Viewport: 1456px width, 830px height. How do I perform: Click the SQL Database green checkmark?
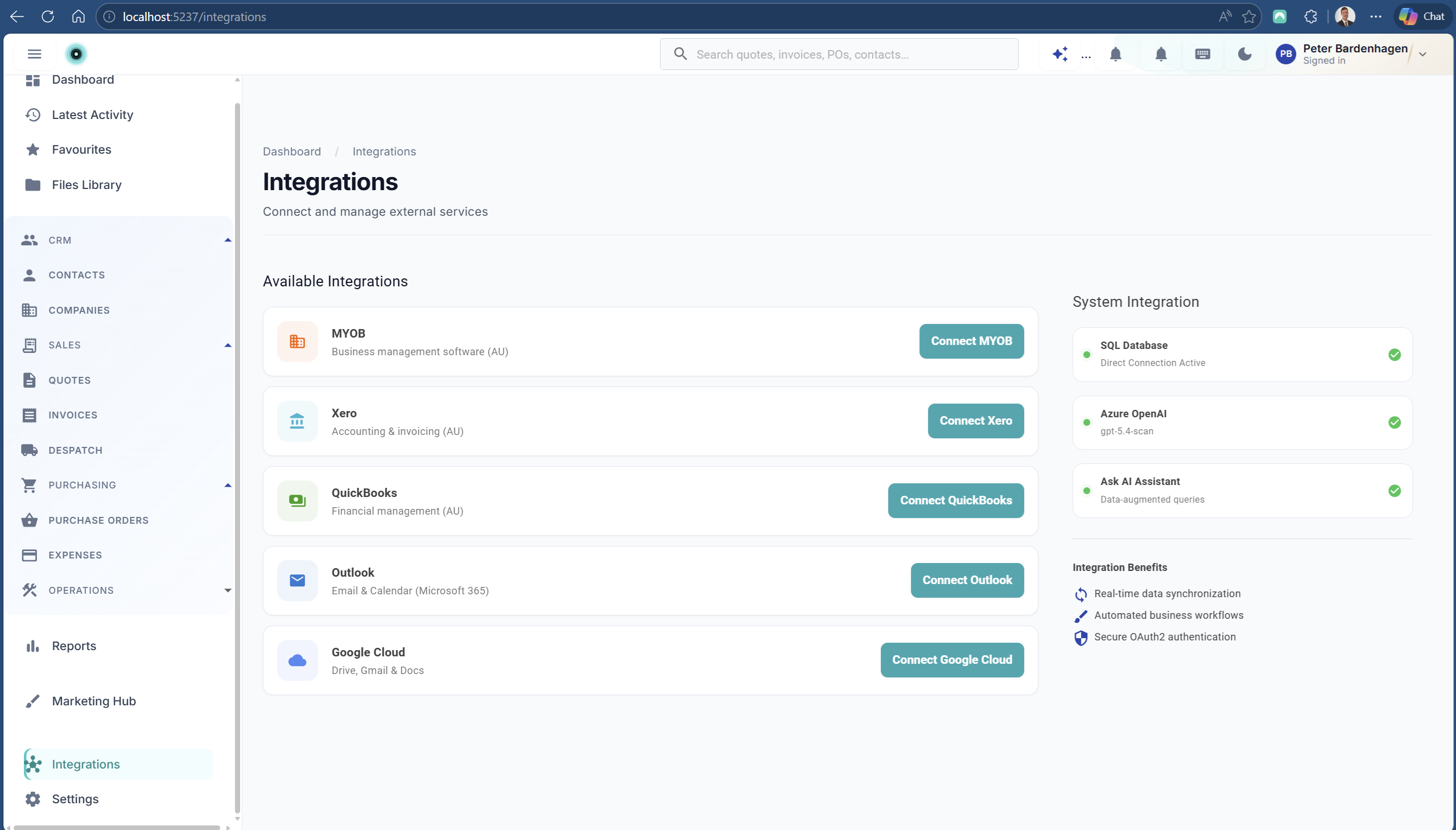click(x=1394, y=355)
